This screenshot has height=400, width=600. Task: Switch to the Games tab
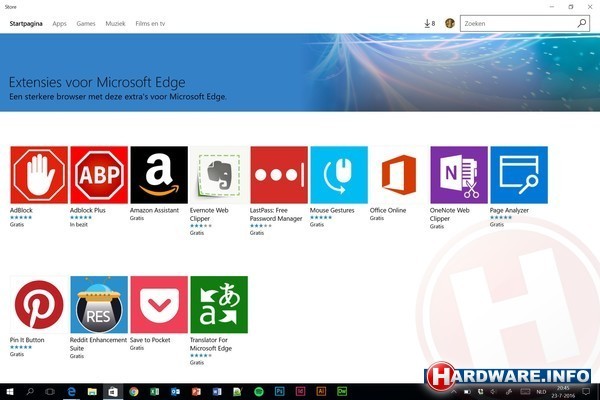pos(86,23)
